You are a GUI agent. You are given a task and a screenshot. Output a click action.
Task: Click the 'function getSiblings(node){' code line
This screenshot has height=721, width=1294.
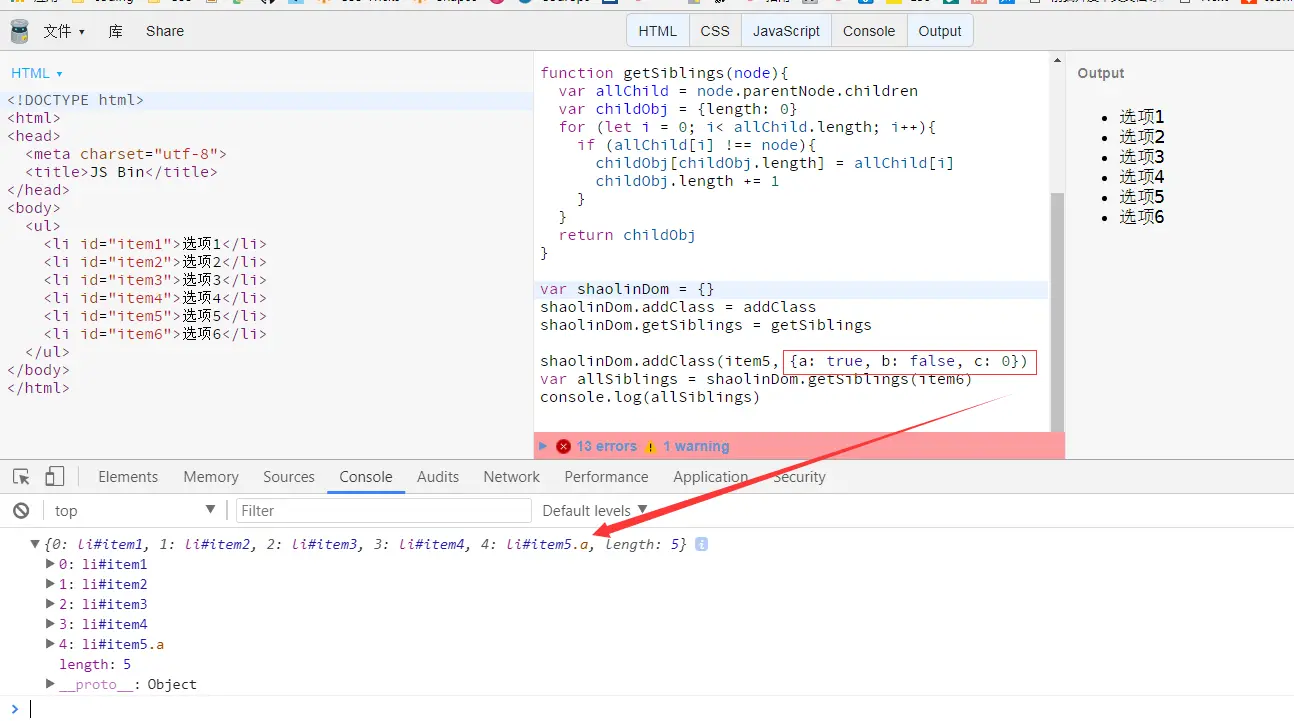[665, 73]
